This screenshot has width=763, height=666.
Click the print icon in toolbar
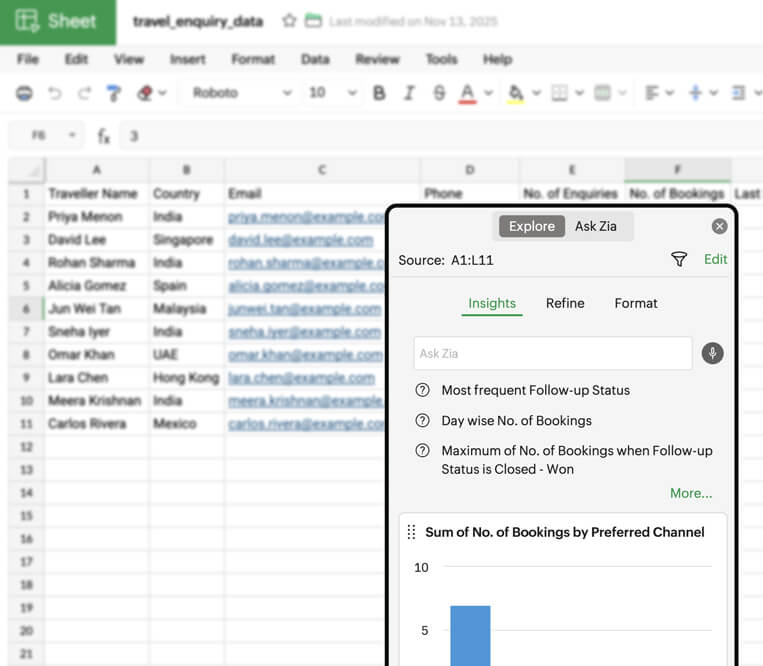24,92
